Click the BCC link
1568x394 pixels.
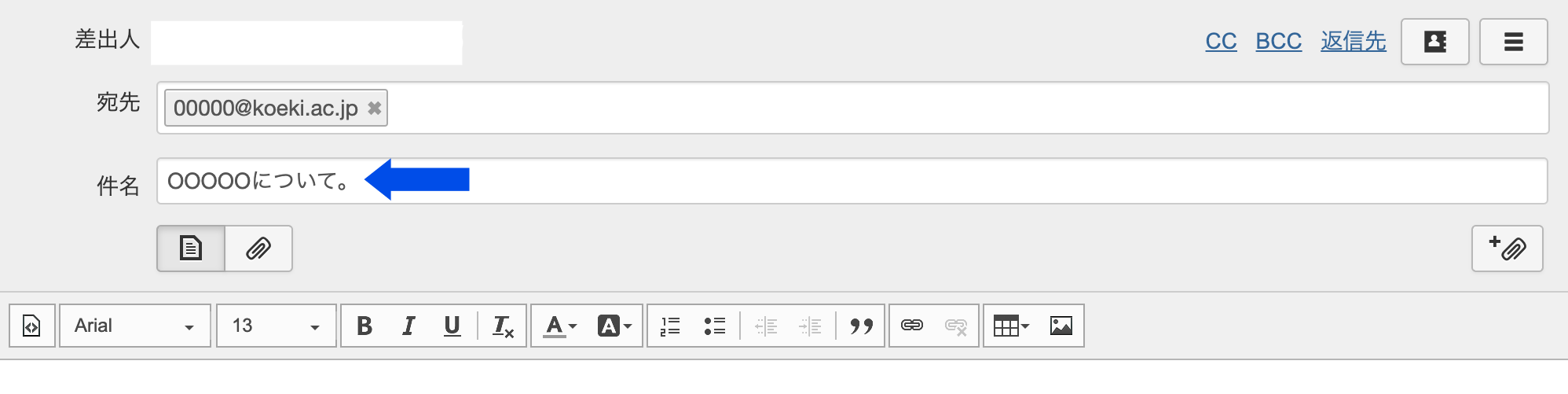point(1278,42)
